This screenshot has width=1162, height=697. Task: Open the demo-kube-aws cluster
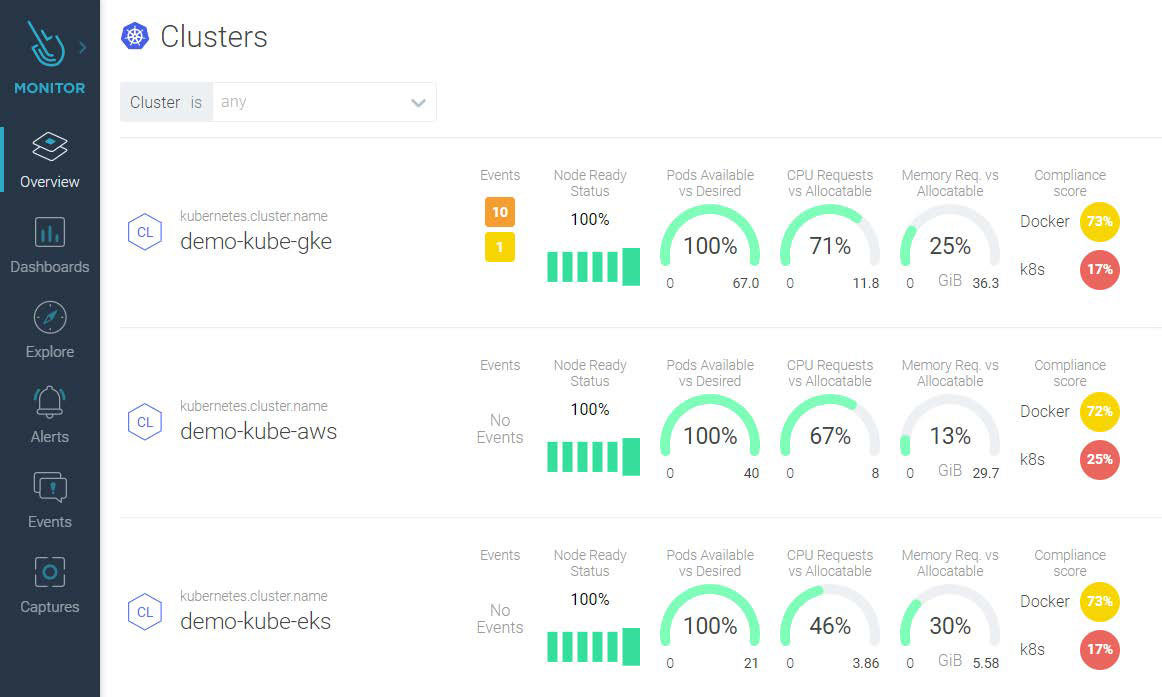click(258, 431)
